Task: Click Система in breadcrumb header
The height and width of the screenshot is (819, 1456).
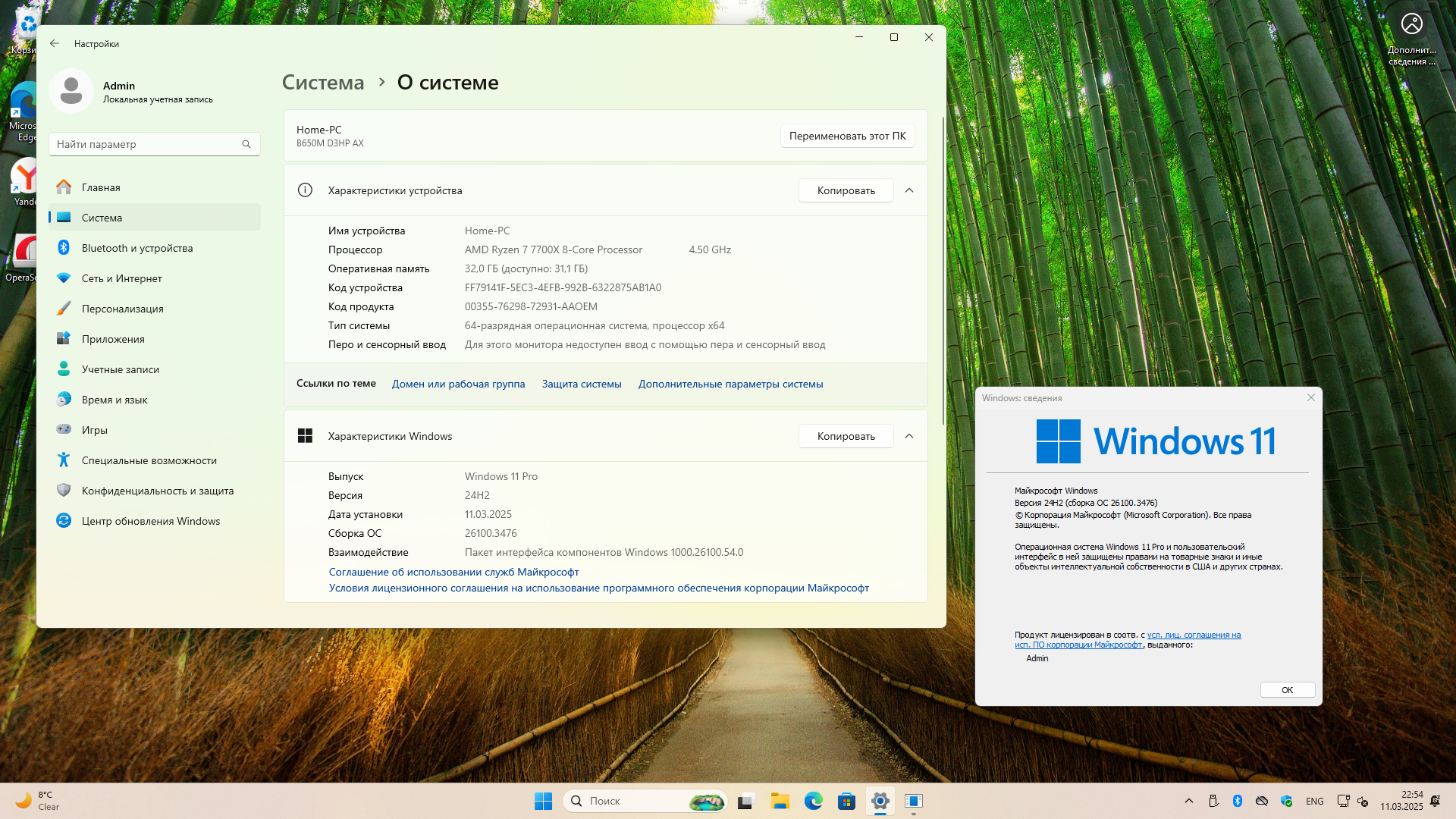Action: click(323, 83)
